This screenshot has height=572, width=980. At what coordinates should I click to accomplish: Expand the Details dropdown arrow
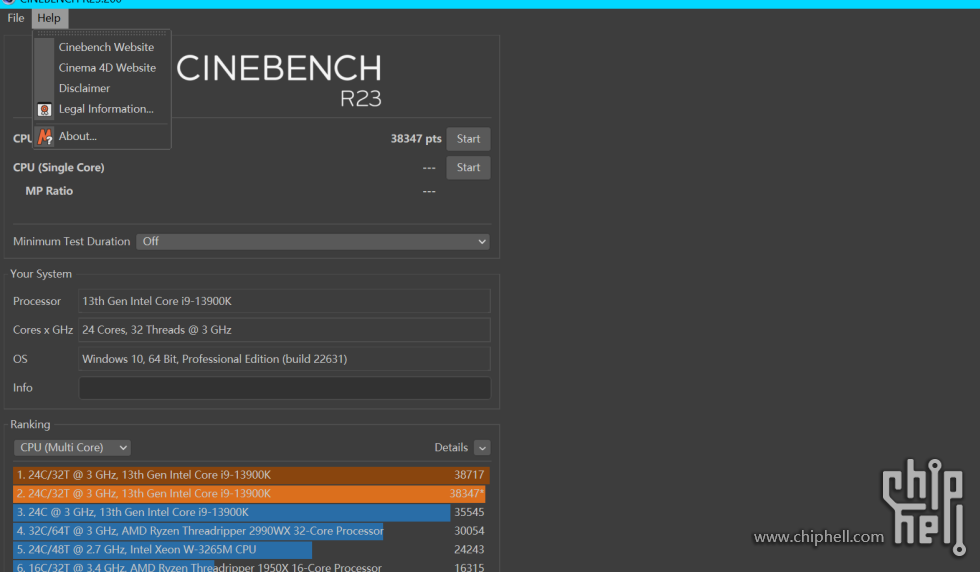(482, 448)
